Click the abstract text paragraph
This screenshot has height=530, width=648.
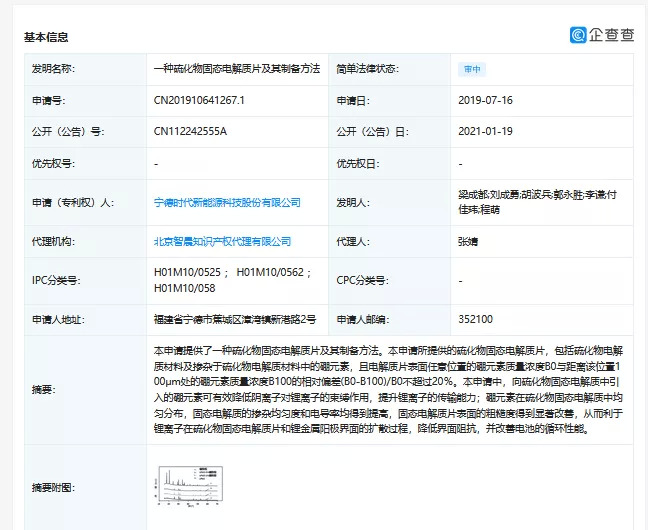point(390,390)
